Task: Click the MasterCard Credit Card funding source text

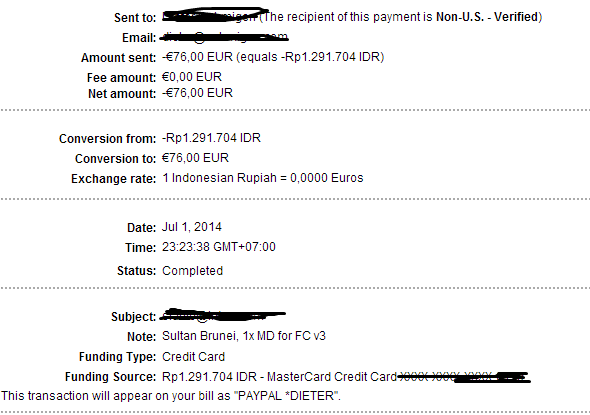Action: (x=332, y=377)
